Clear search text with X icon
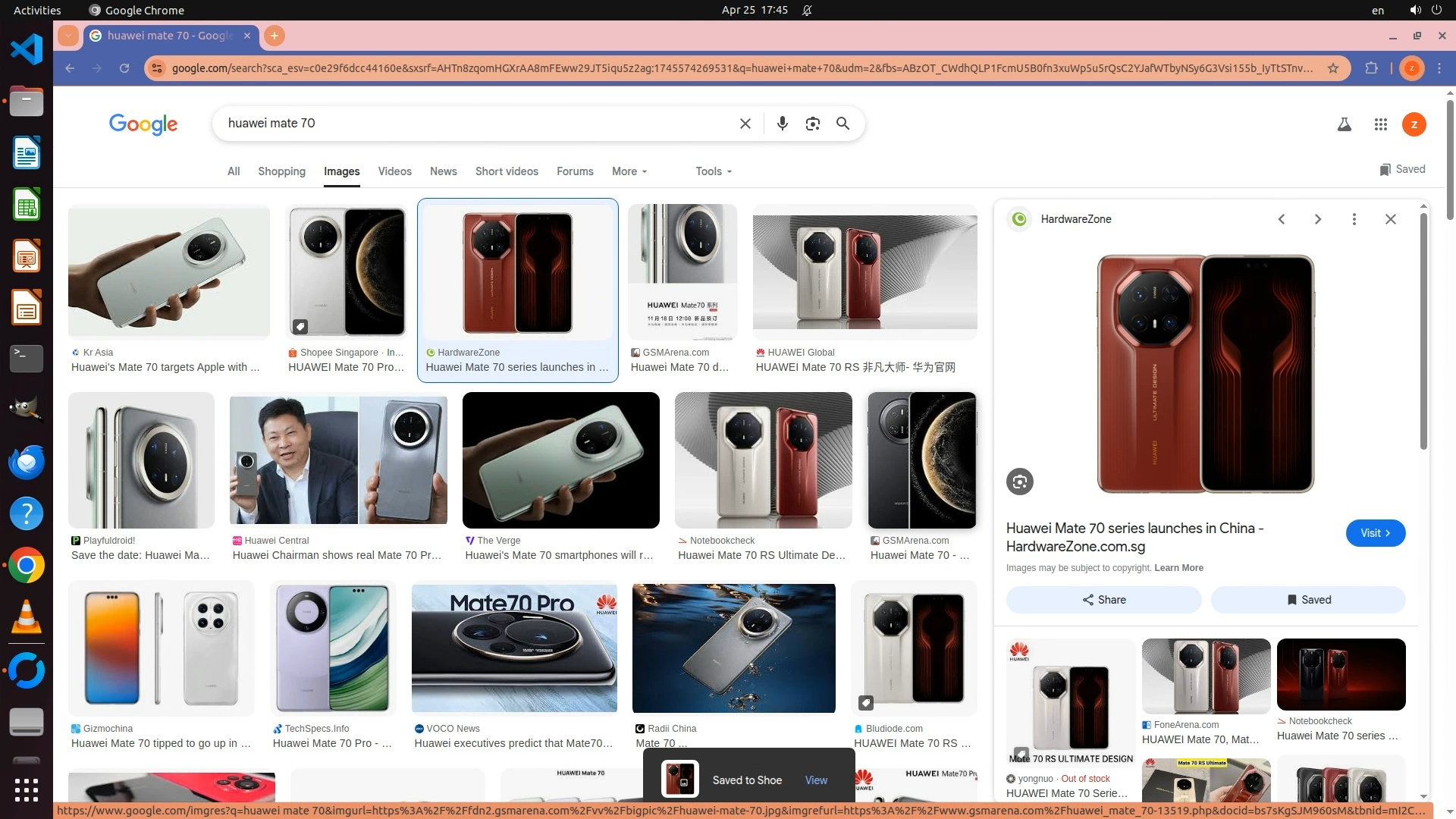The image size is (1456, 819). 745,124
